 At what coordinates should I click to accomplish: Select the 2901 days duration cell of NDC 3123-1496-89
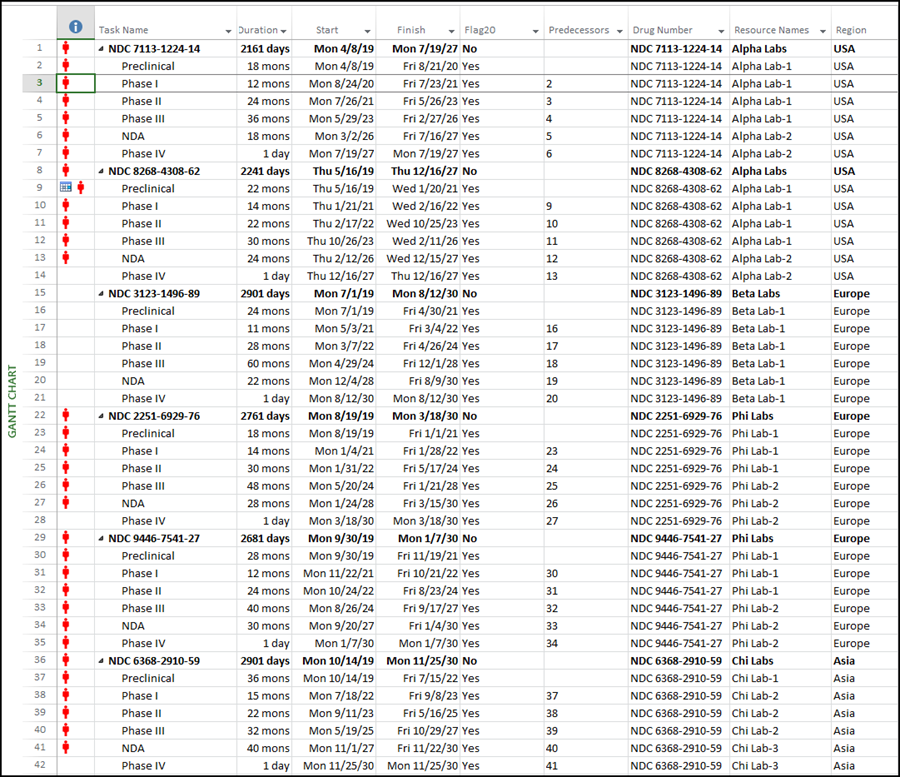(262, 293)
